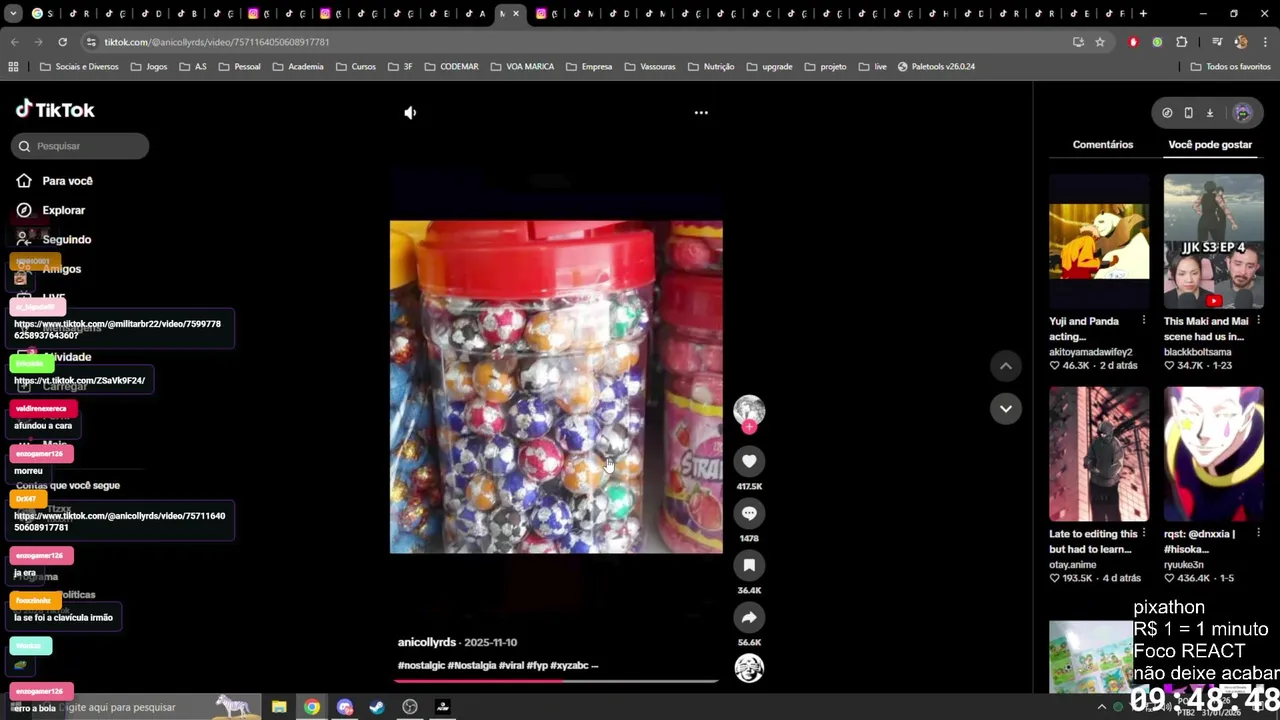Open options for This Maki and Mai video
This screenshot has height=720, width=1280.
pyautogui.click(x=1258, y=321)
